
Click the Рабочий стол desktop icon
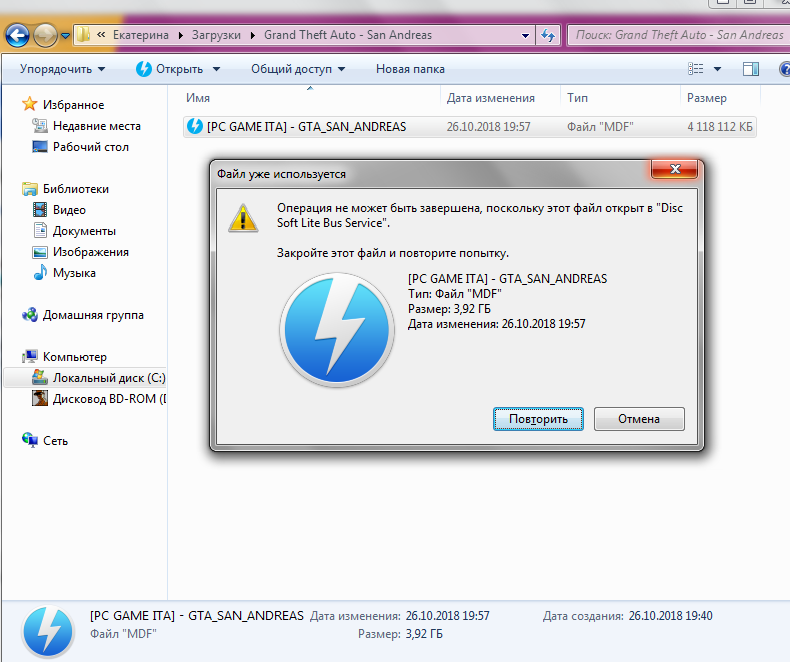(x=40, y=147)
